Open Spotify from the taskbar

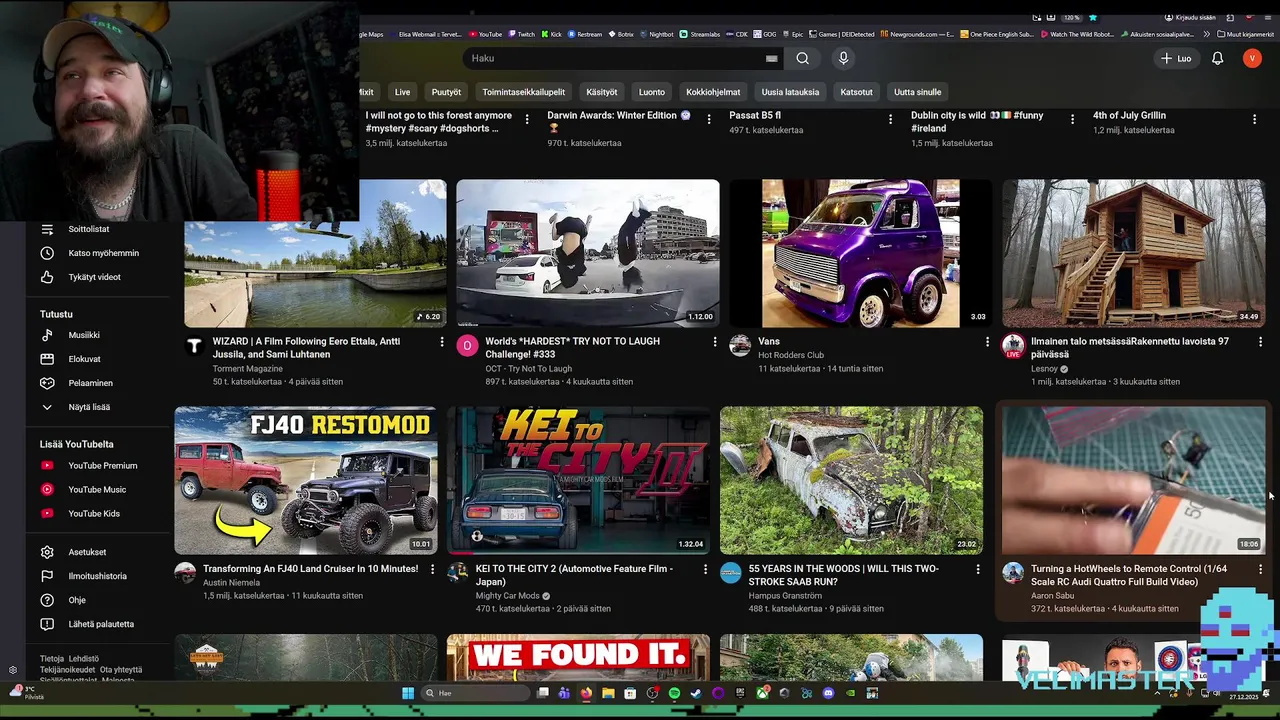(674, 693)
